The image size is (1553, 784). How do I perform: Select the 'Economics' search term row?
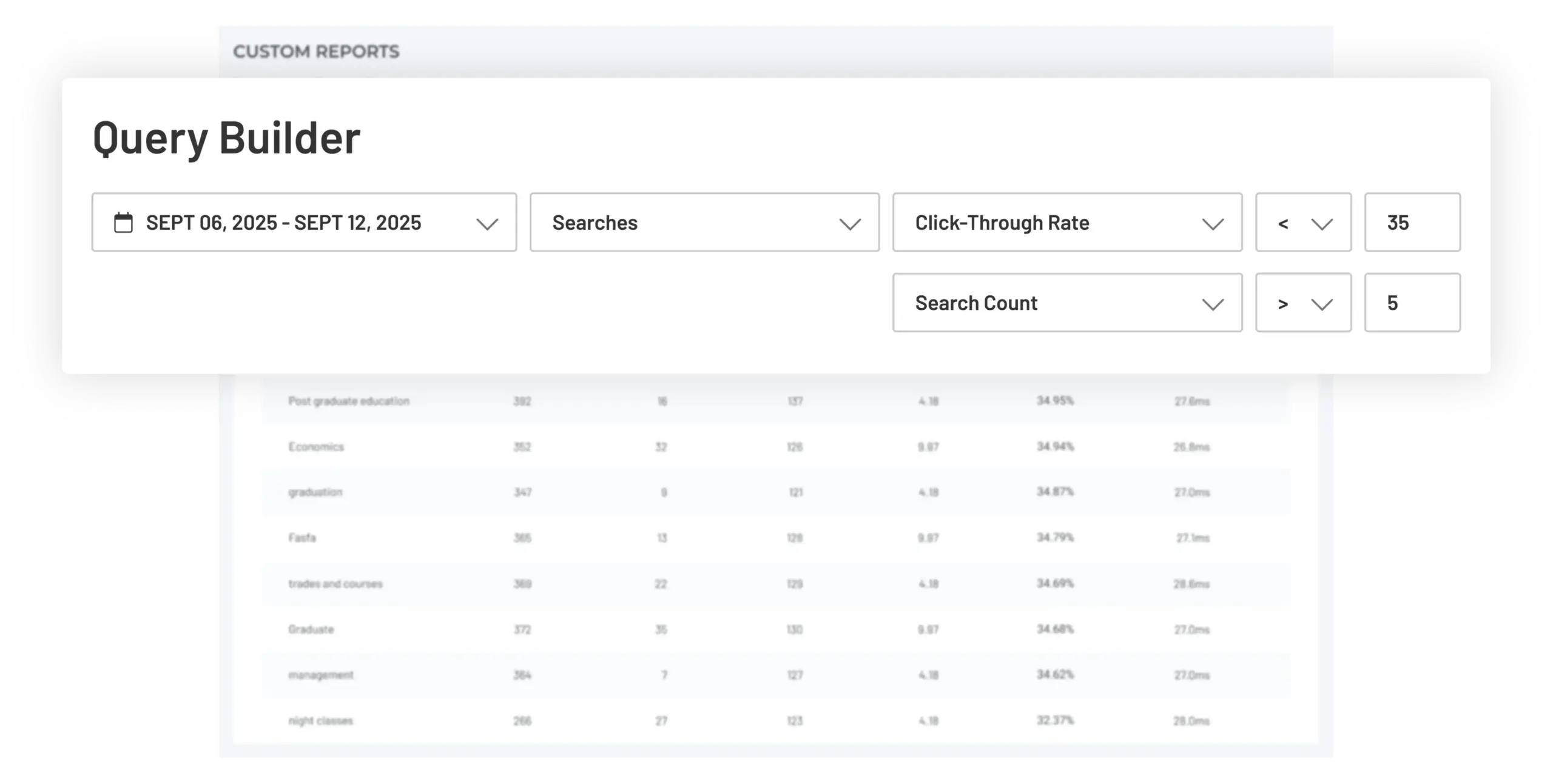[x=315, y=447]
